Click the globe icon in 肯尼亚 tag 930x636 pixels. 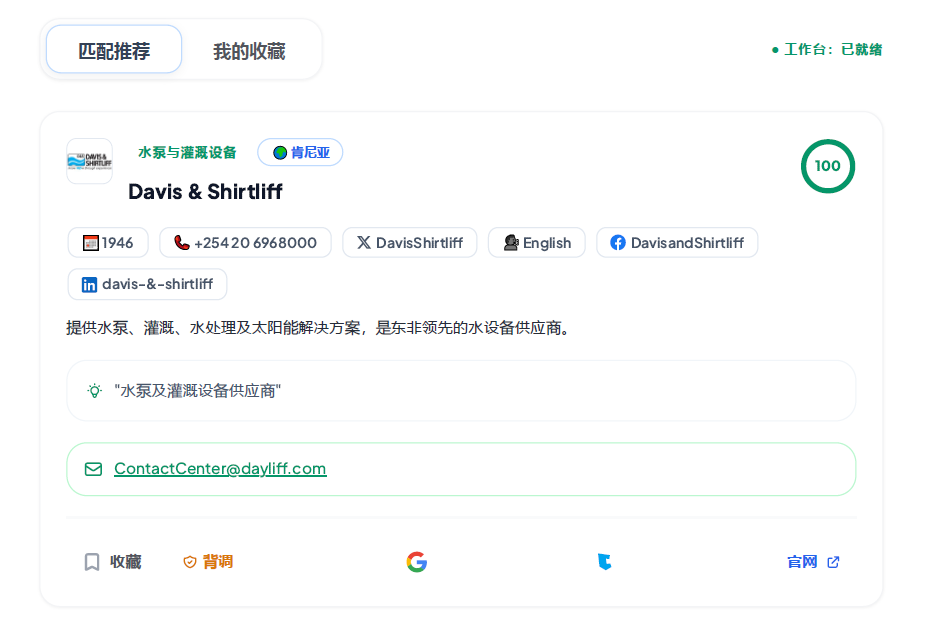280,152
